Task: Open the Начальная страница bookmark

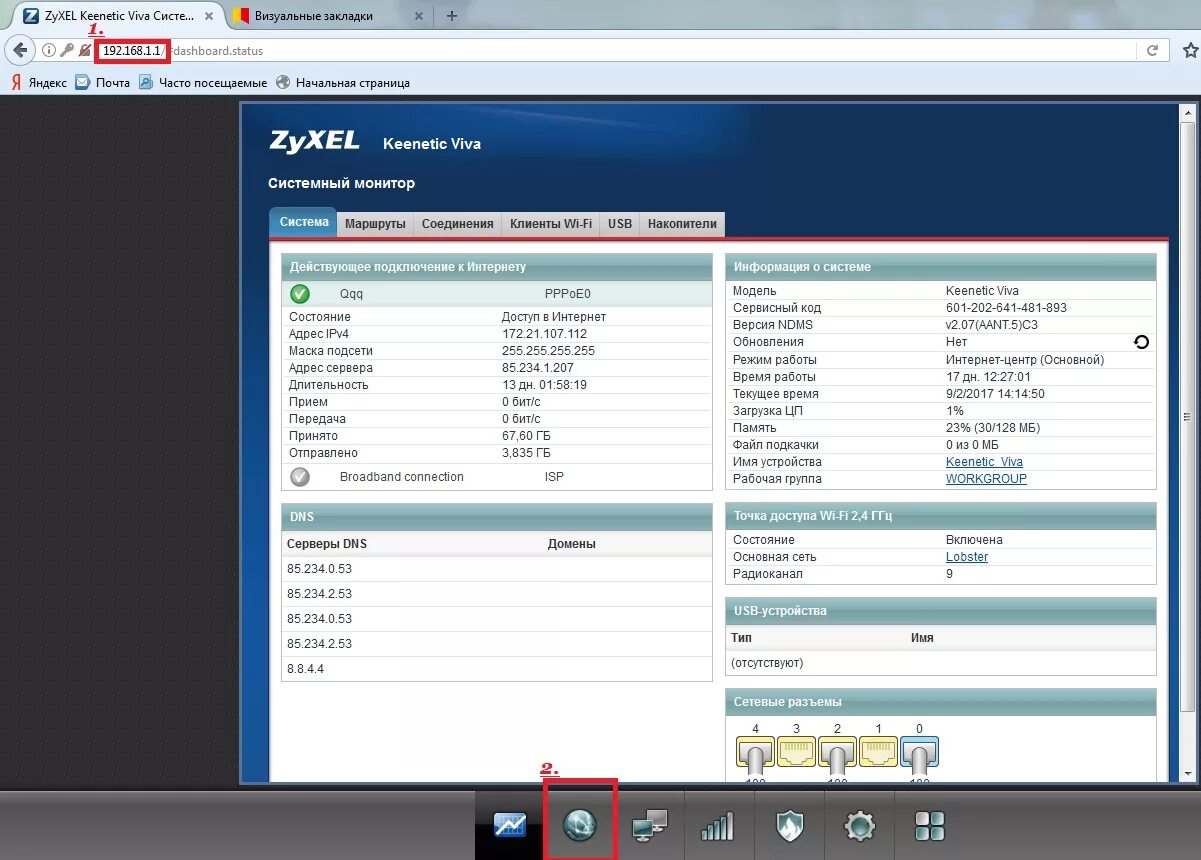Action: tap(342, 82)
